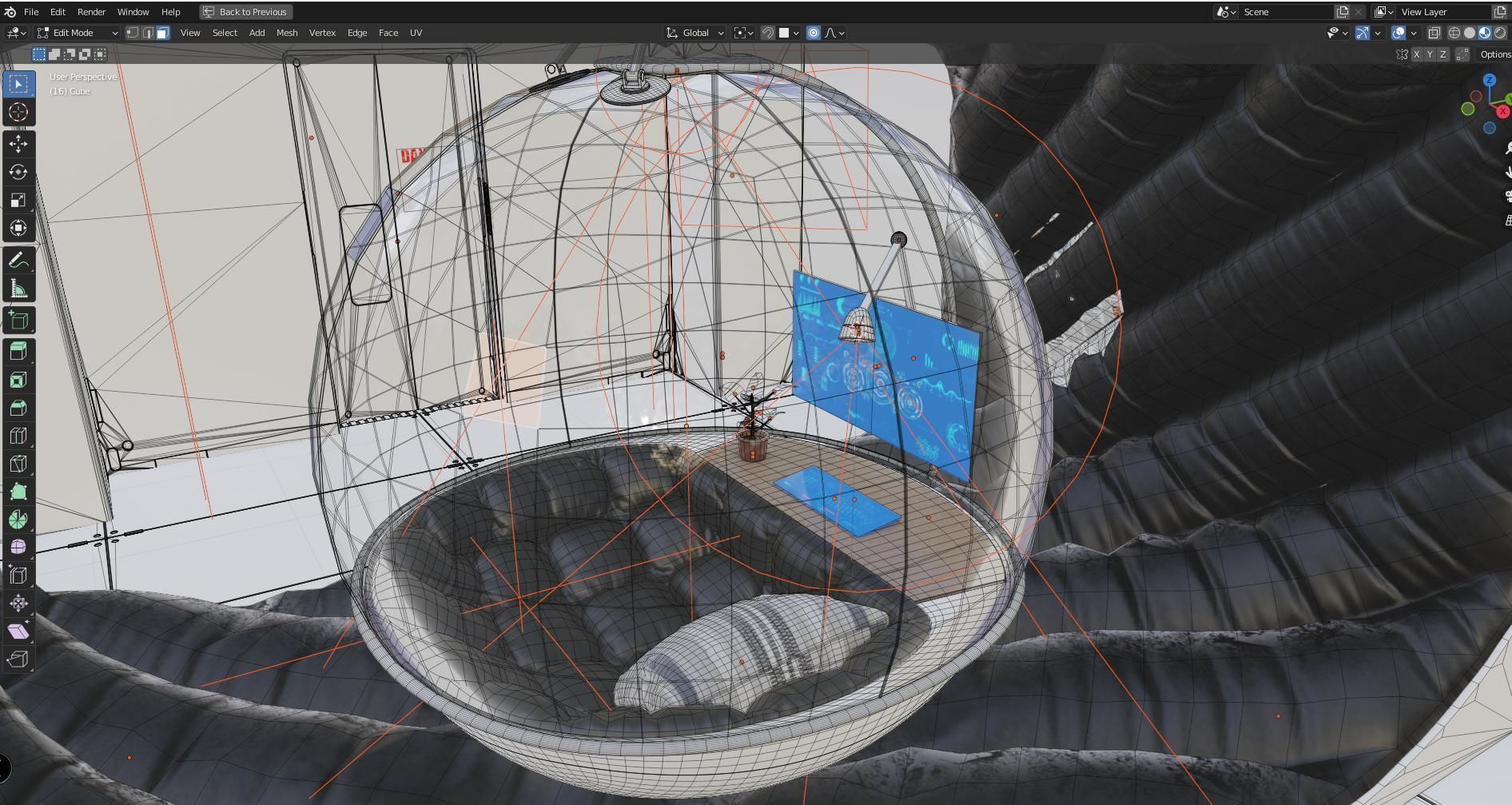The image size is (1512, 805).
Task: Open the Vertex menu
Action: tap(322, 33)
